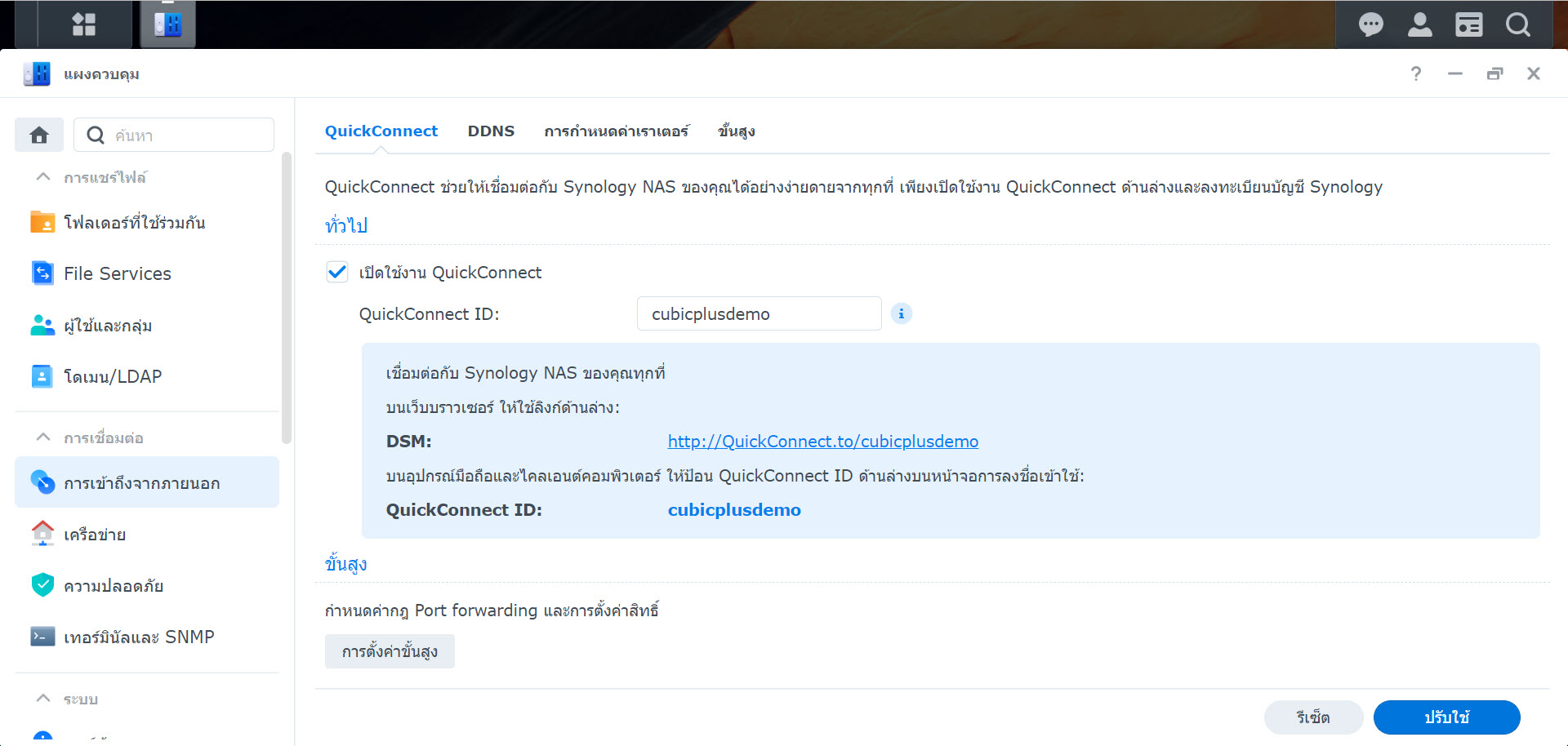Disable the เปิดใช้งาน QuickConnect checkbox
The image size is (1568, 746).
(x=336, y=272)
